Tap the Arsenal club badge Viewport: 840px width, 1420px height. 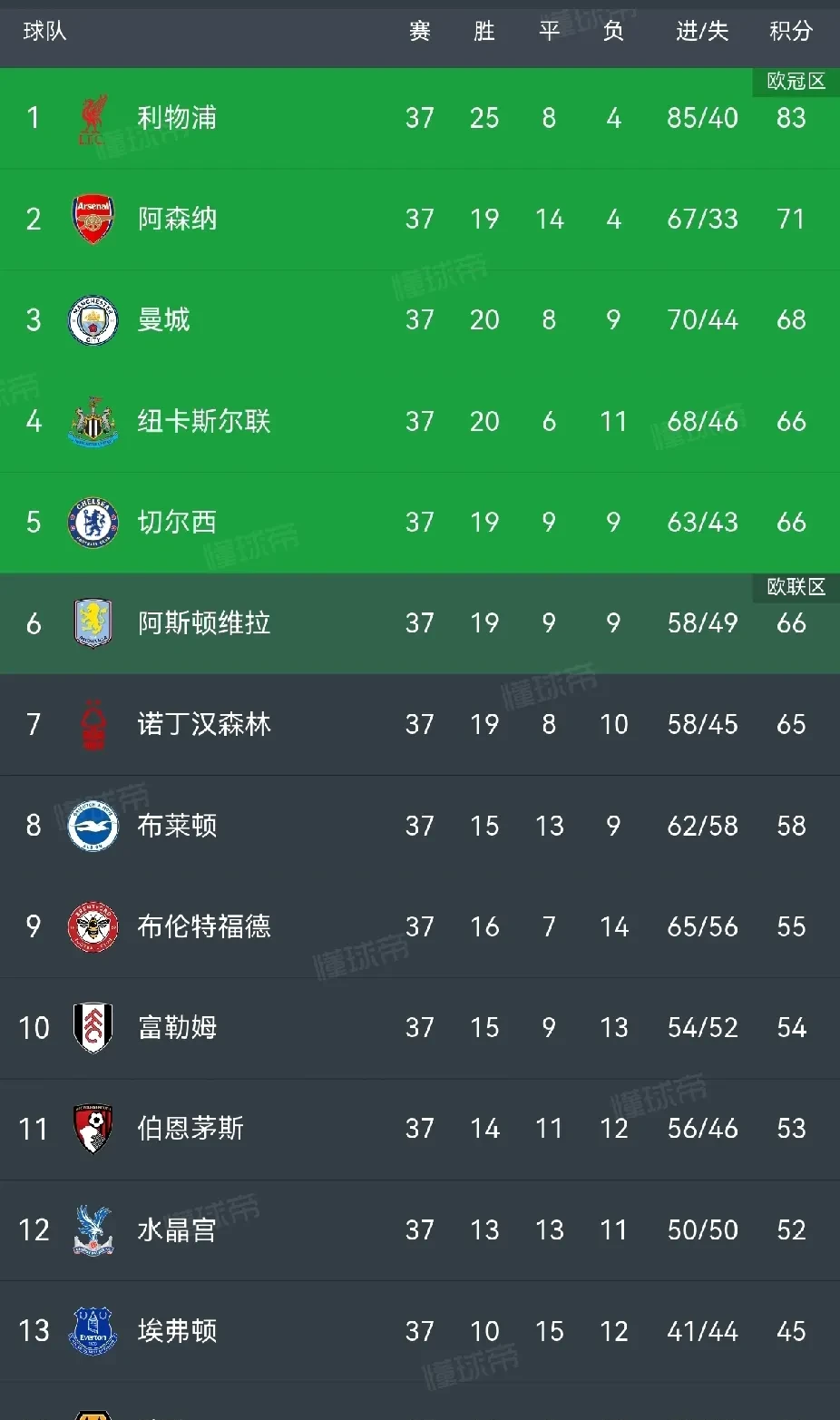(x=93, y=219)
